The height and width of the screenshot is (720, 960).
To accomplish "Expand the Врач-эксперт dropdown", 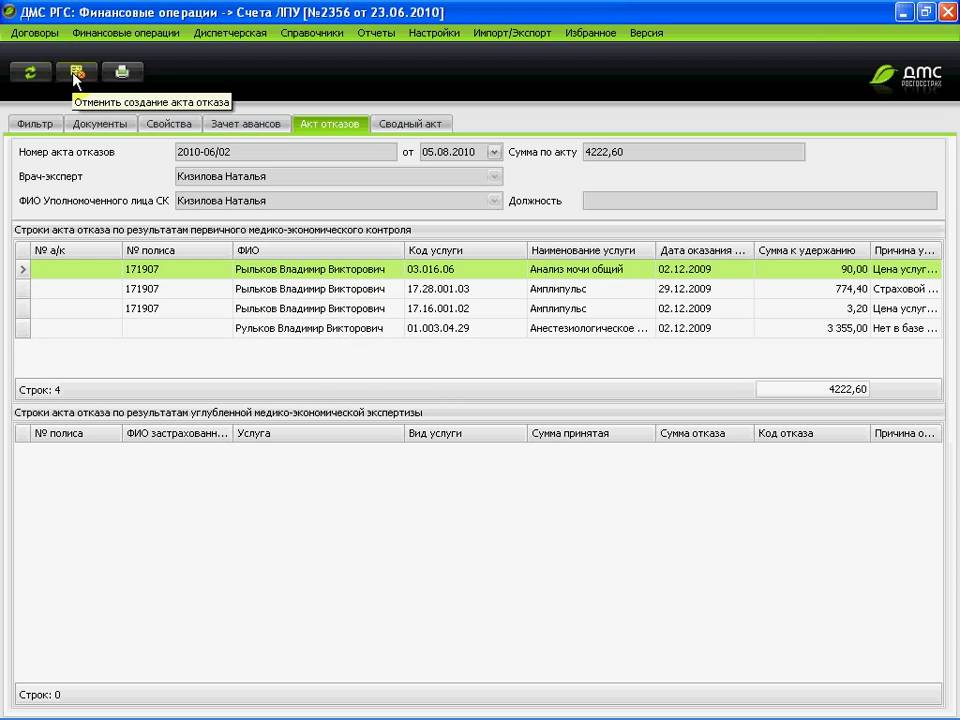I will pos(494,176).
